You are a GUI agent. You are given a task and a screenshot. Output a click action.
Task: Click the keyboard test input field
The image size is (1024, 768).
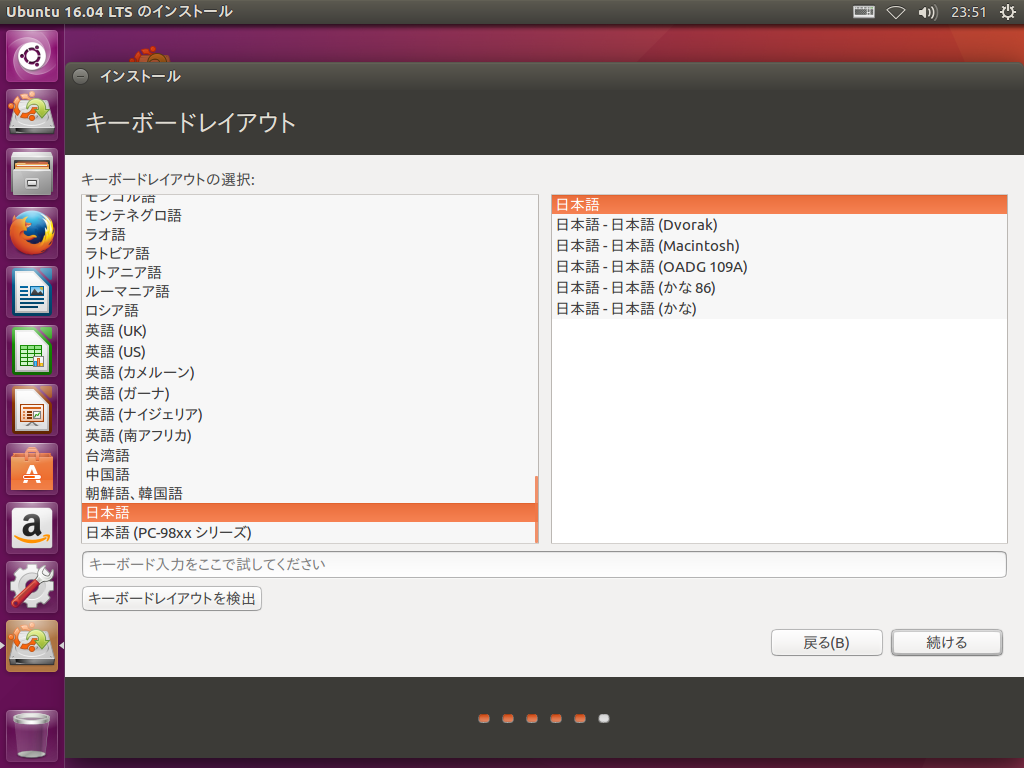tap(544, 564)
